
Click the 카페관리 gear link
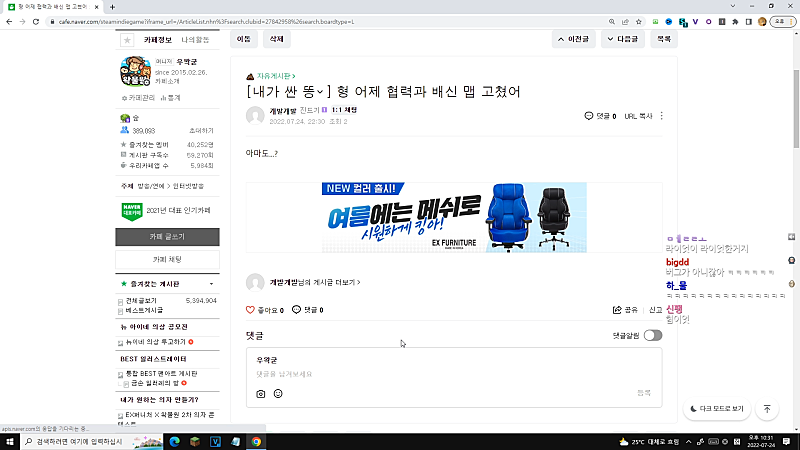click(138, 98)
